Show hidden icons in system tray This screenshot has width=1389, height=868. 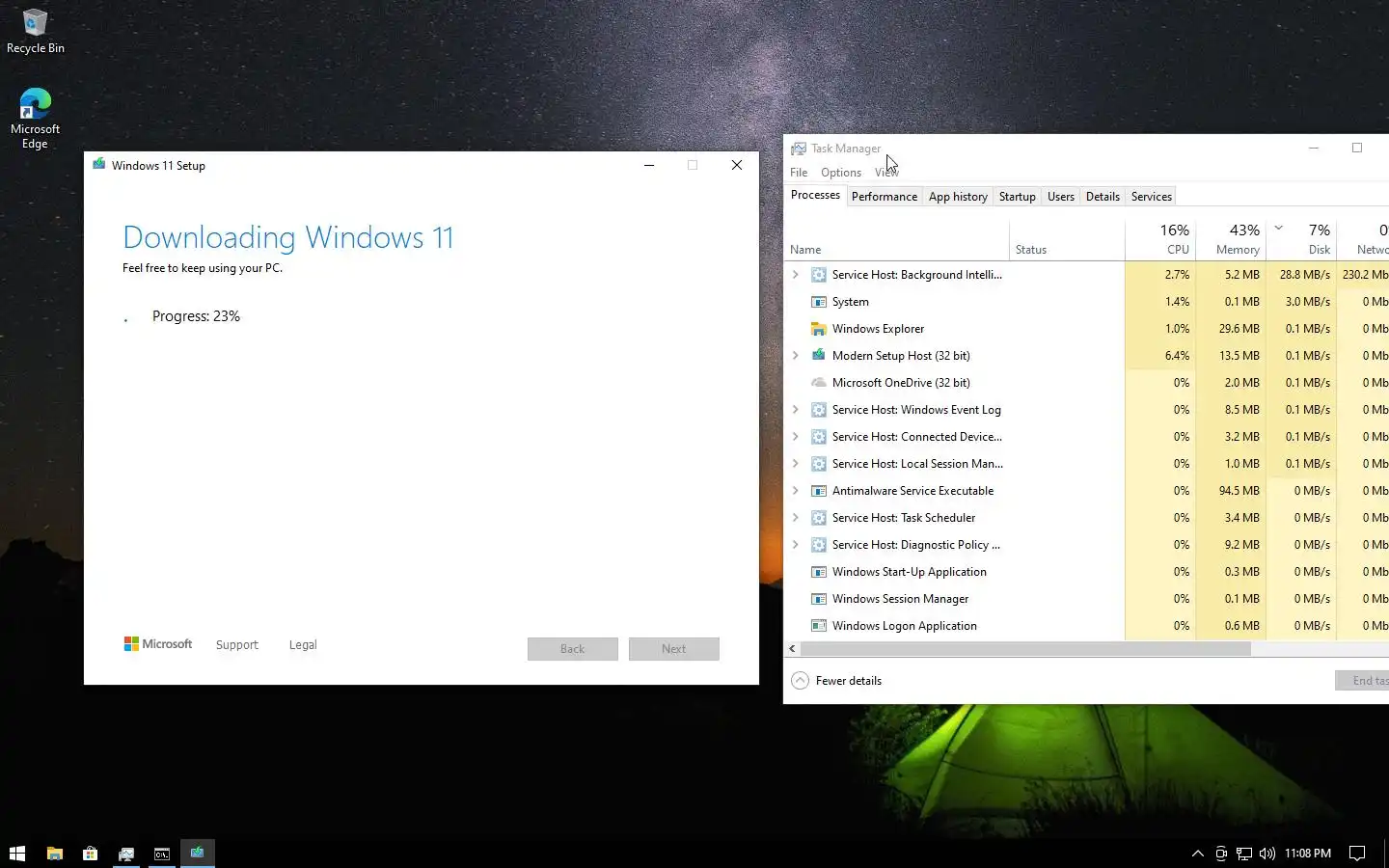coord(1197,853)
